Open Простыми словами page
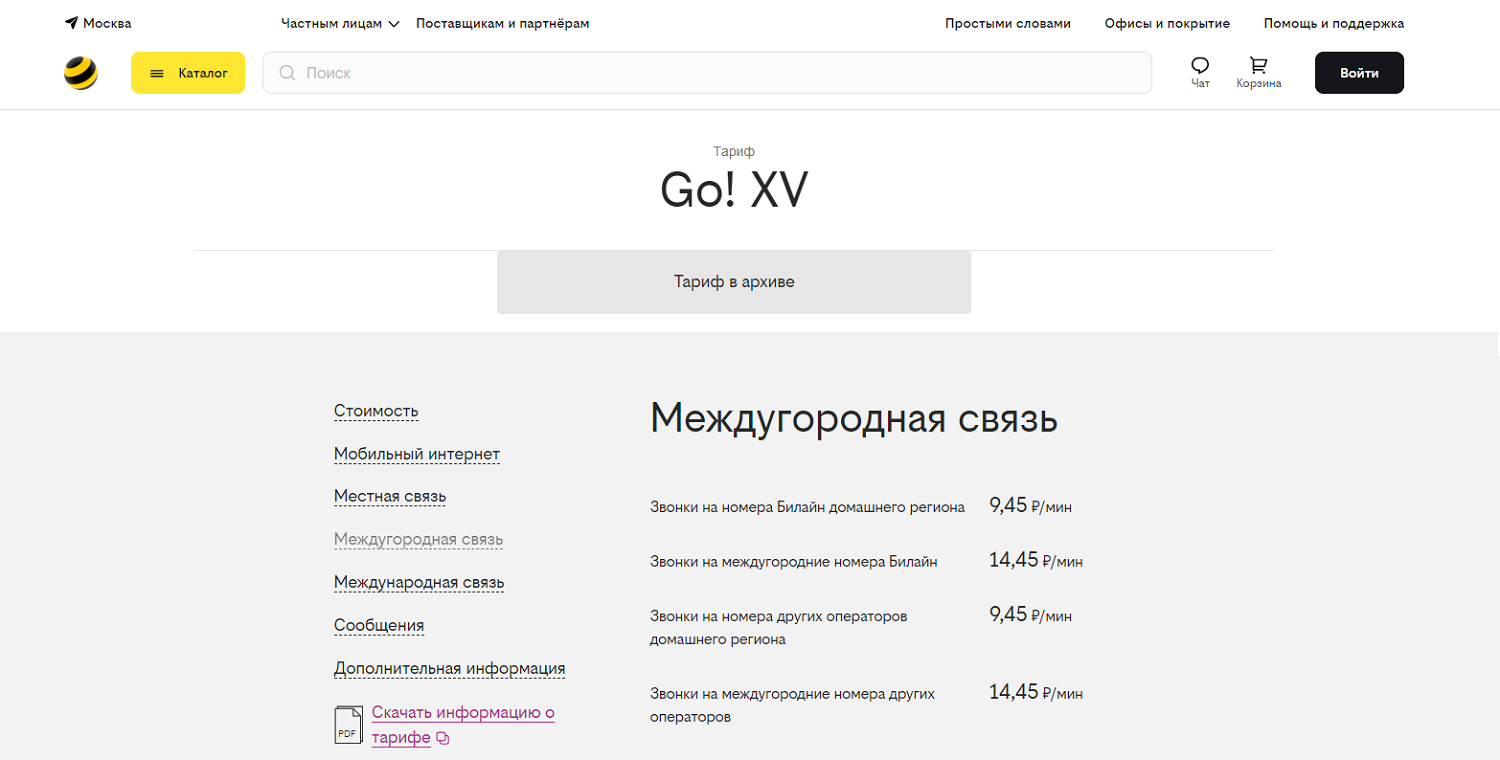1500x760 pixels. click(1008, 23)
